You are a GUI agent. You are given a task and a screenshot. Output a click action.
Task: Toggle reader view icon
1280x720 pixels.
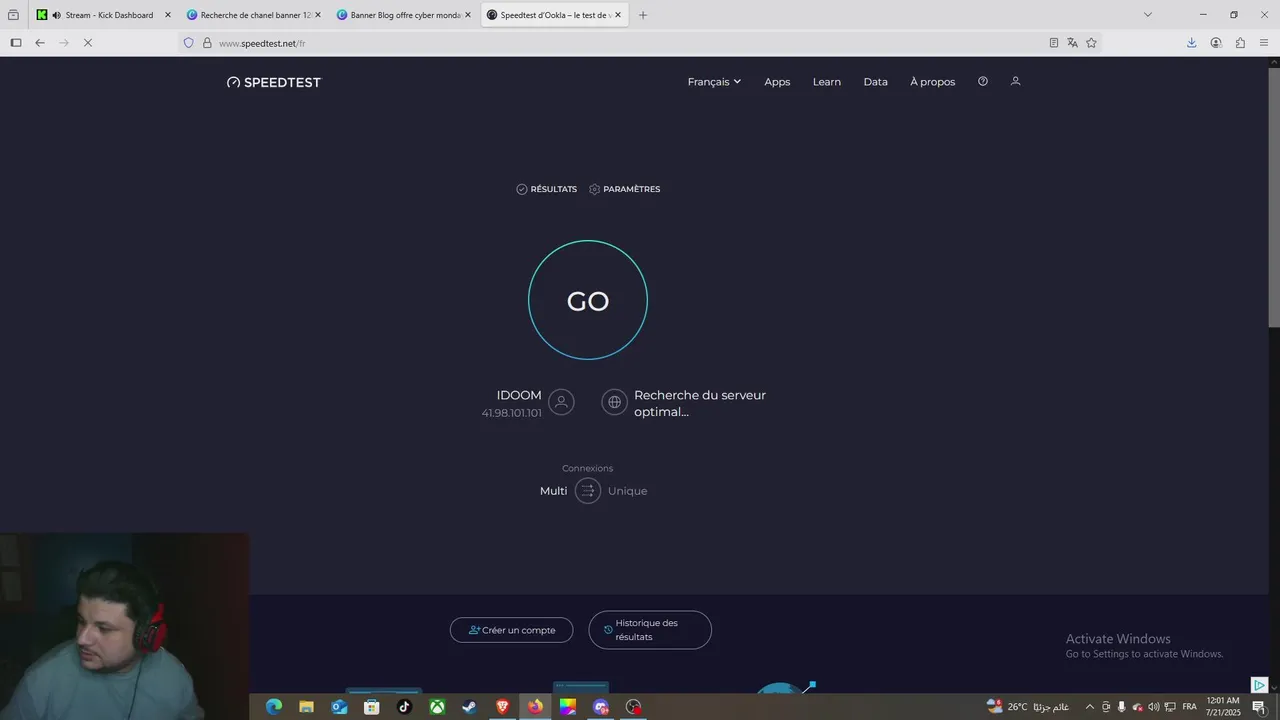1054,43
